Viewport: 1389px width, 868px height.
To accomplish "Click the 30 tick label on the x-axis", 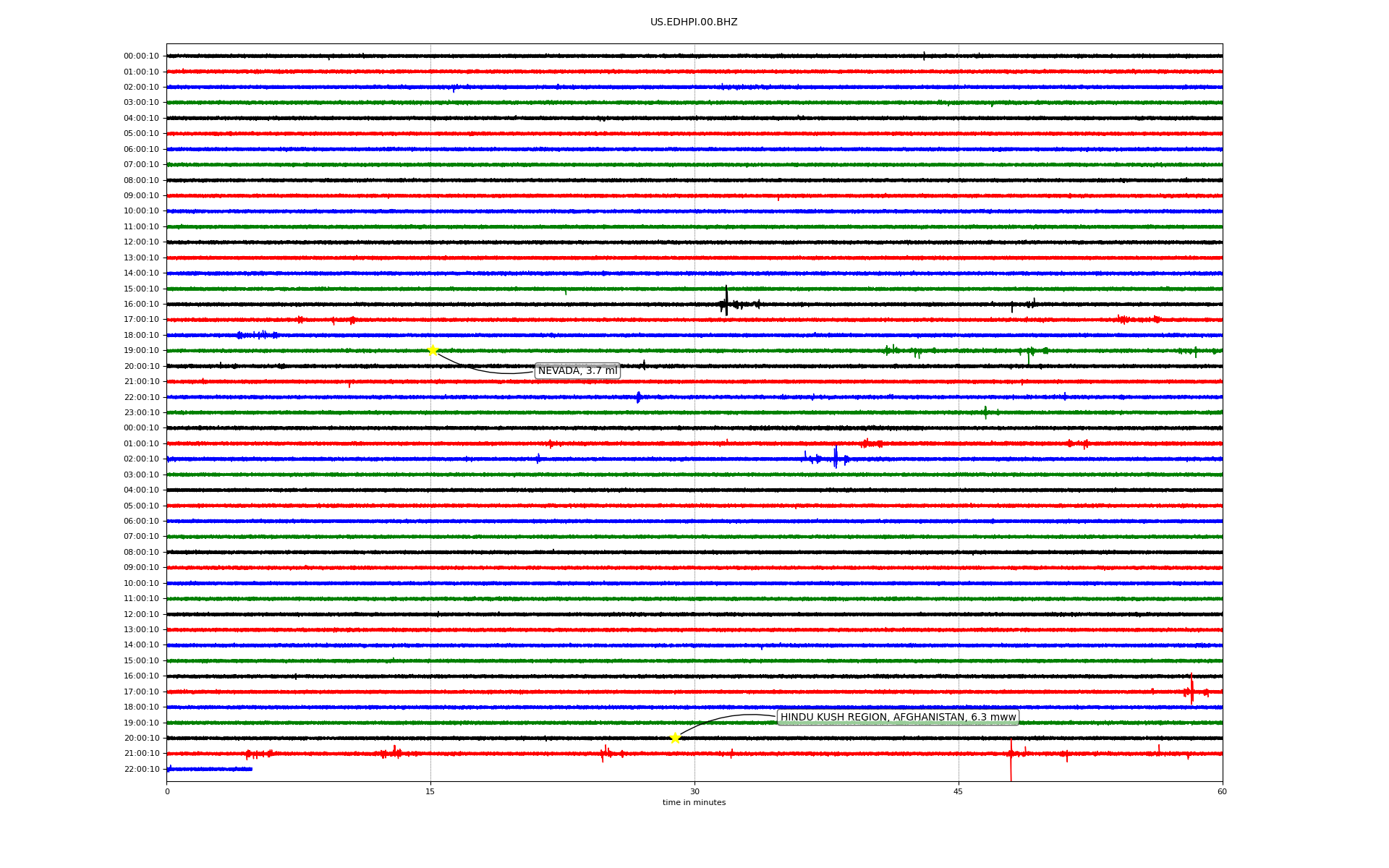I will point(694,791).
